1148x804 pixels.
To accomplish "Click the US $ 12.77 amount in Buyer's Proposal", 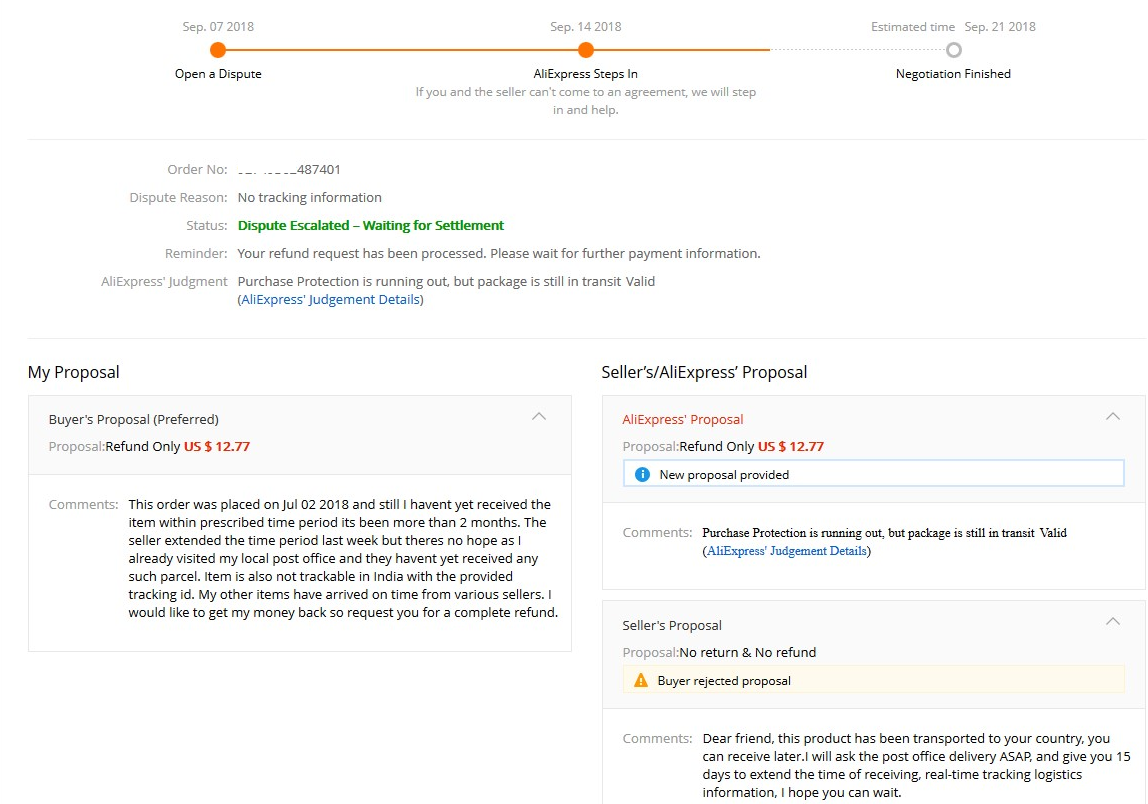I will (217, 447).
